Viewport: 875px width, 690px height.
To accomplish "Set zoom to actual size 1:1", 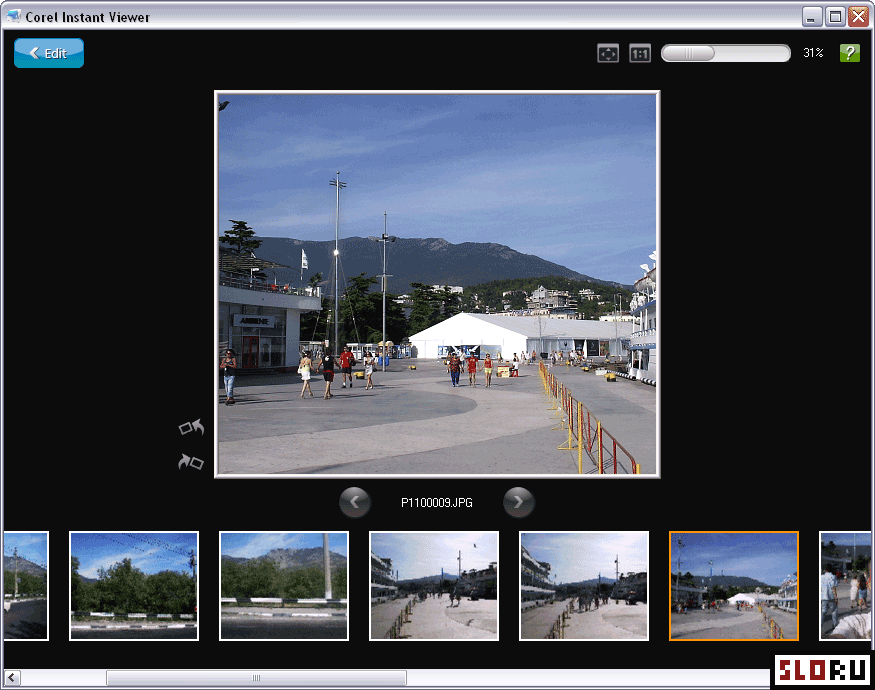I will pyautogui.click(x=640, y=54).
